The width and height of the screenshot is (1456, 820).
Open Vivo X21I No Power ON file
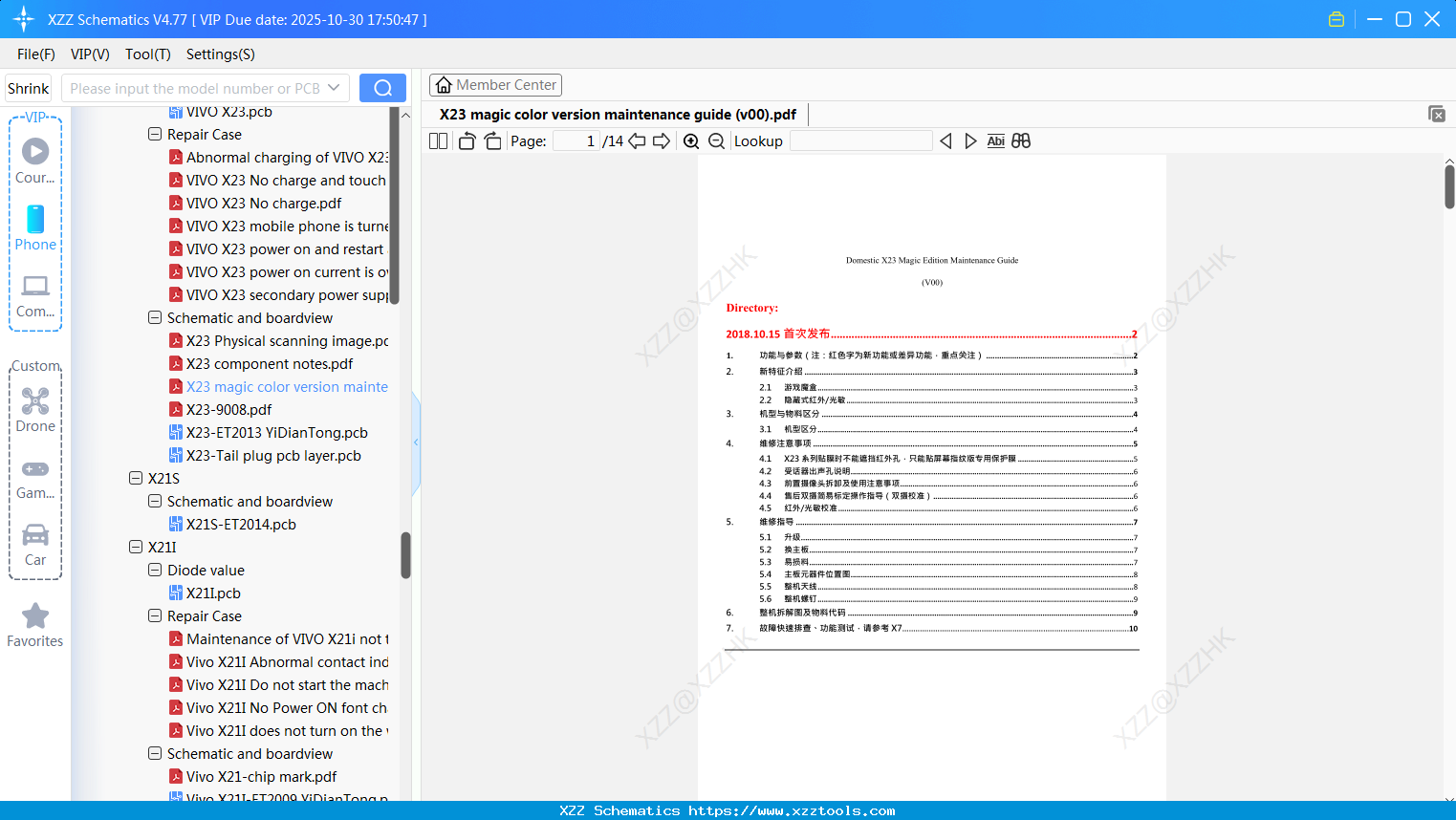point(278,708)
